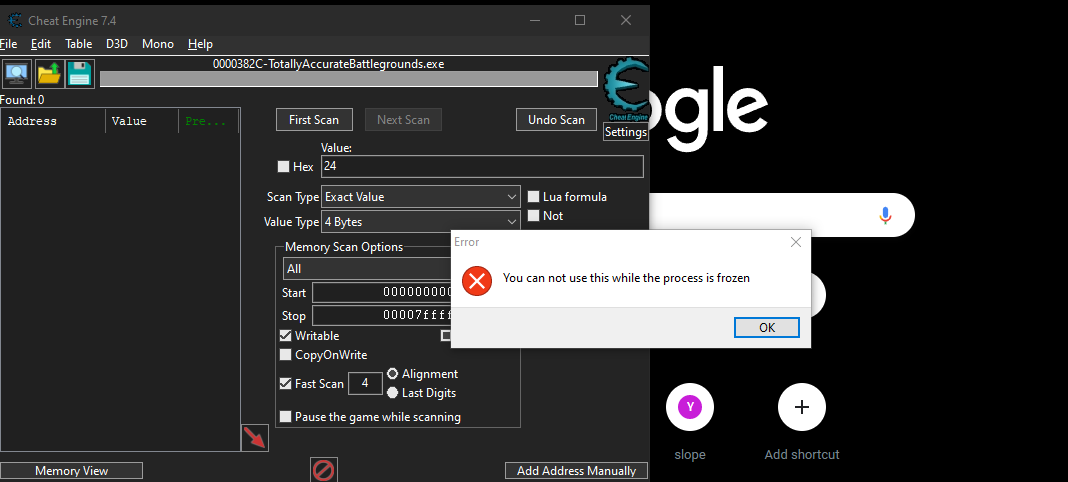Click the Address column header
Screen dimensions: 1068x482
(x=54, y=121)
